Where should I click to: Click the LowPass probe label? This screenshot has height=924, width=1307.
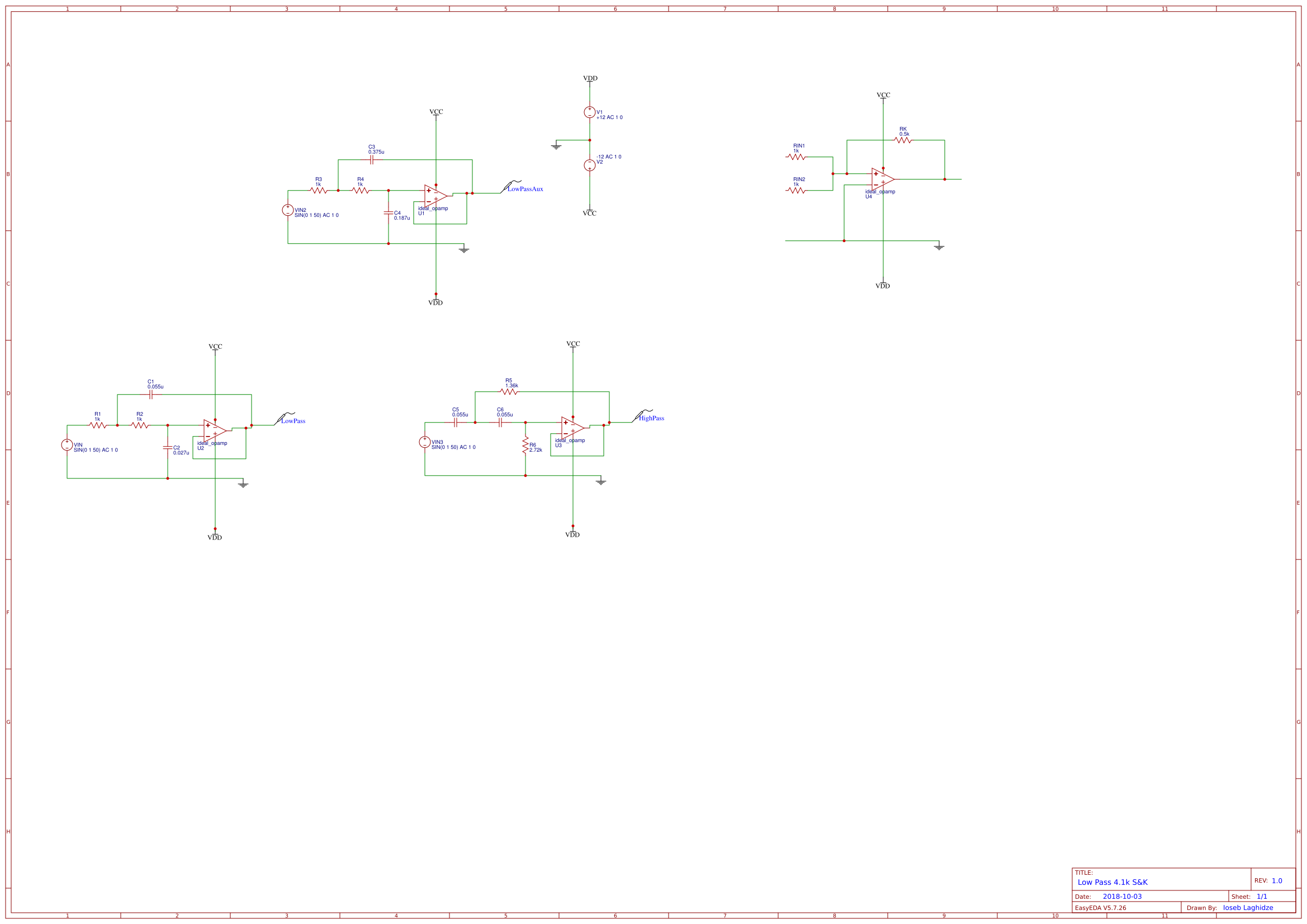(x=293, y=421)
